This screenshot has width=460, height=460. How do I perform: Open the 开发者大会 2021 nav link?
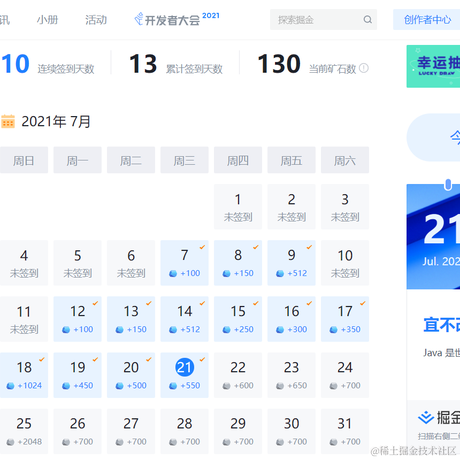[x=177, y=19]
